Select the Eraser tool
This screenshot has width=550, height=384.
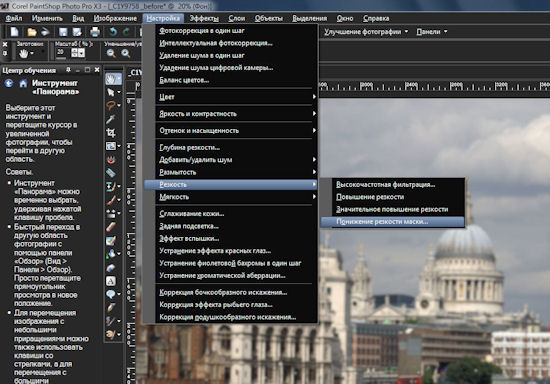click(111, 227)
